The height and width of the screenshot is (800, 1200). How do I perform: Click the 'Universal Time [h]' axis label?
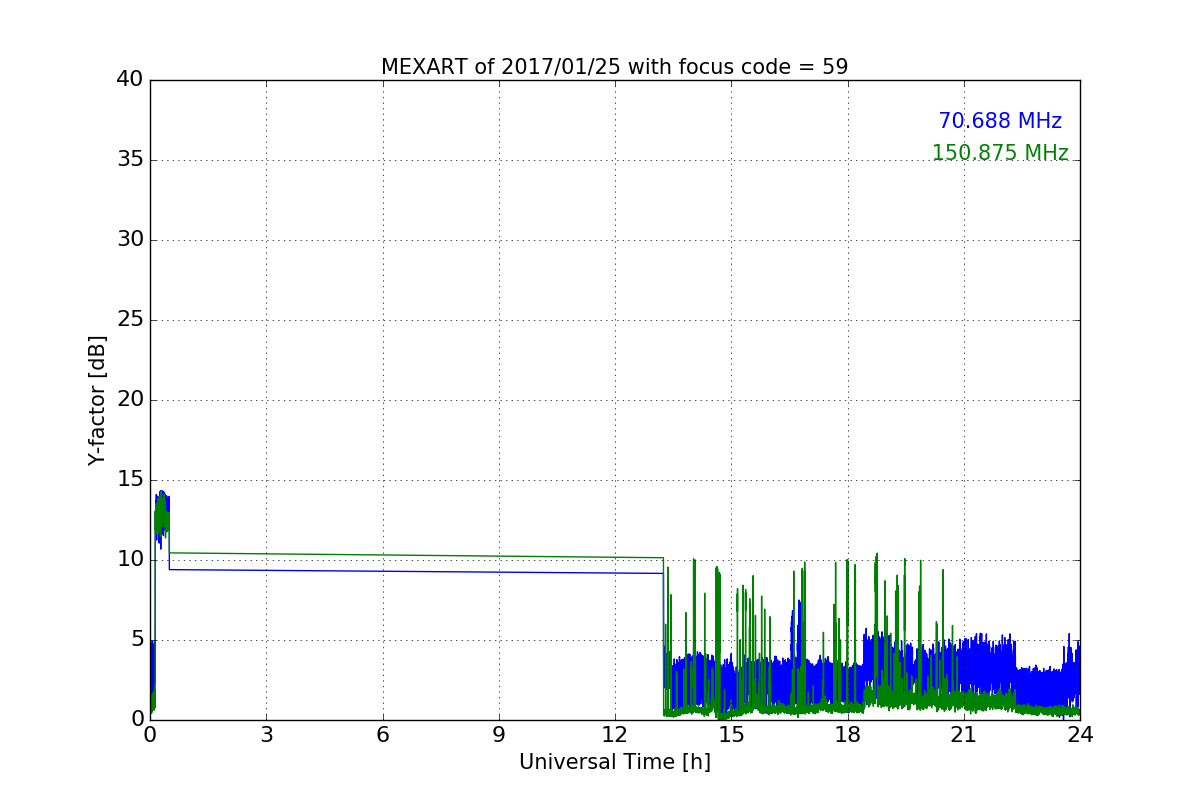point(615,762)
